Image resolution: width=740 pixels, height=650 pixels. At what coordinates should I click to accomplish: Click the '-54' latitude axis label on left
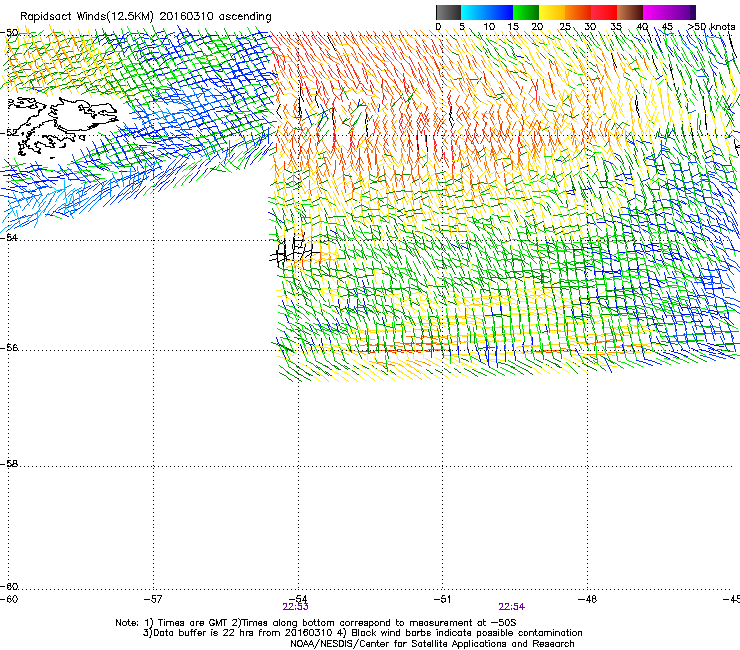pos(9,237)
